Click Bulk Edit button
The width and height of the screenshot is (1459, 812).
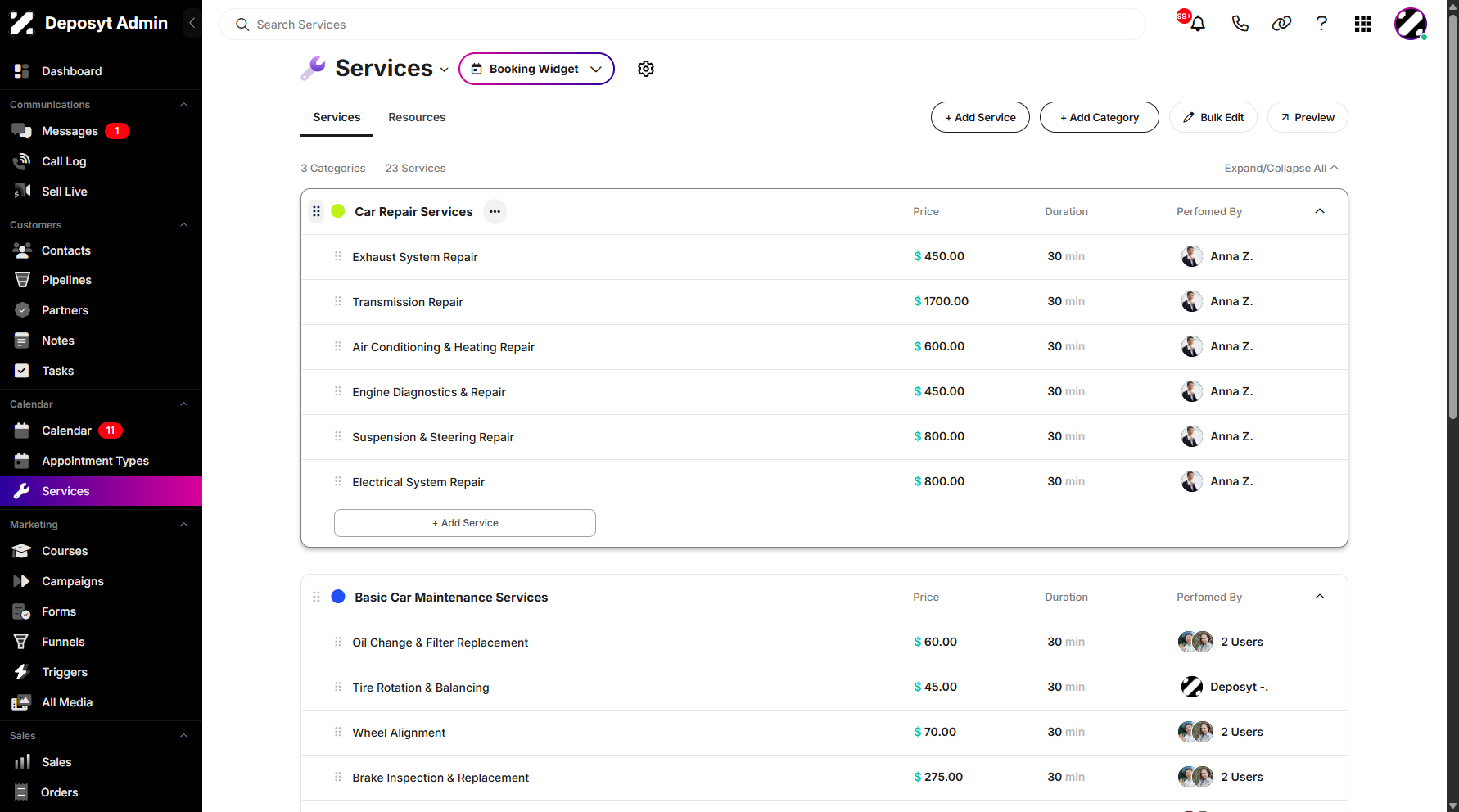(x=1213, y=117)
